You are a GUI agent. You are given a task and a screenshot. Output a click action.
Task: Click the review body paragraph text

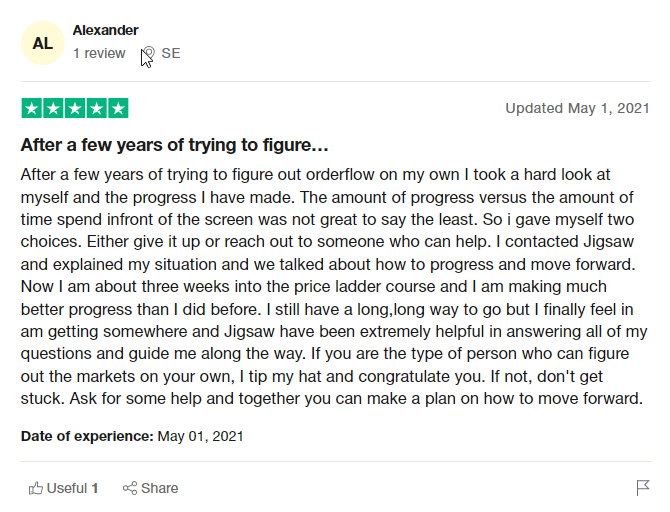click(x=334, y=286)
